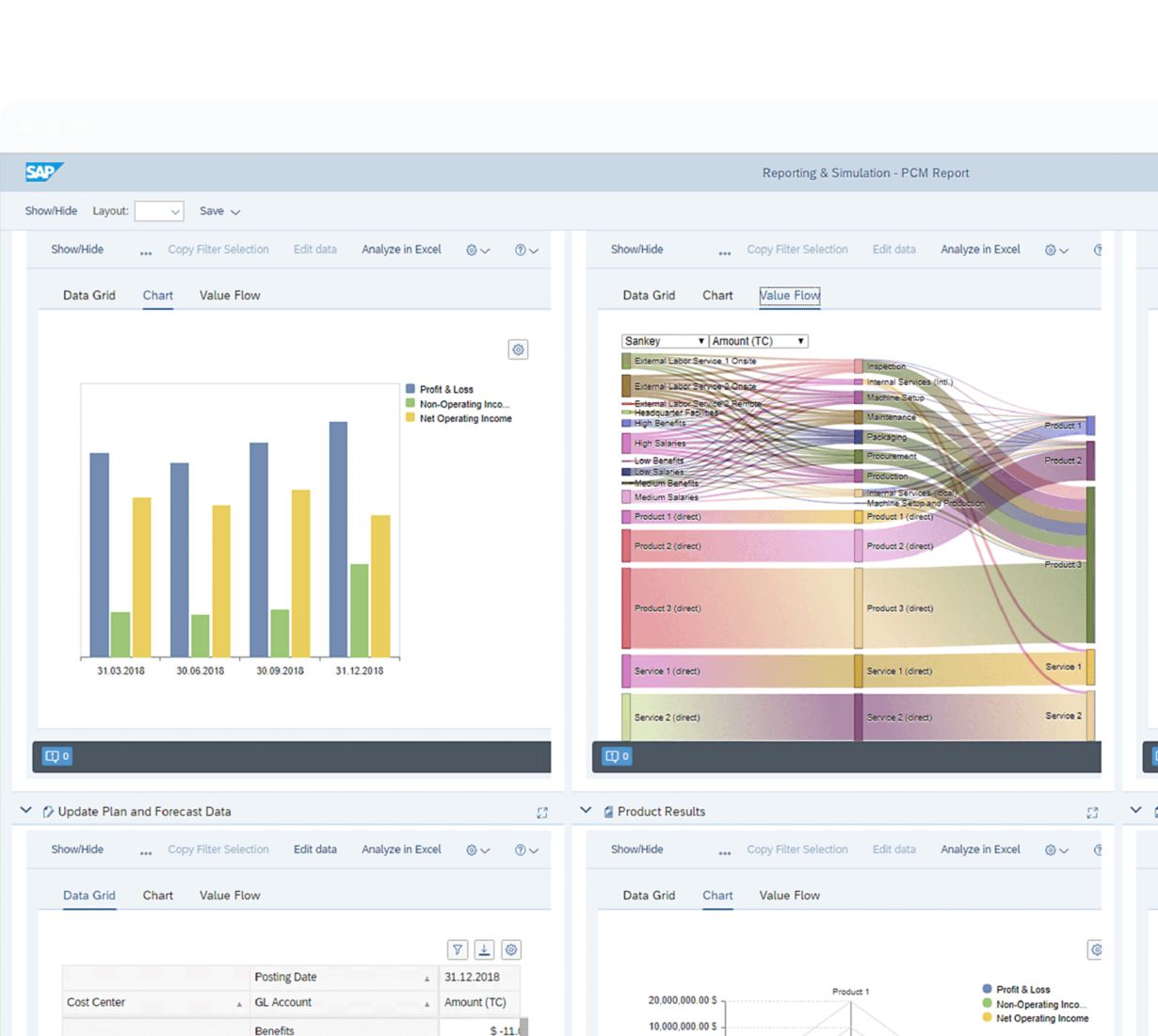The image size is (1158, 1036).
Task: Open the Sankey diagram type dropdown
Action: point(664,341)
